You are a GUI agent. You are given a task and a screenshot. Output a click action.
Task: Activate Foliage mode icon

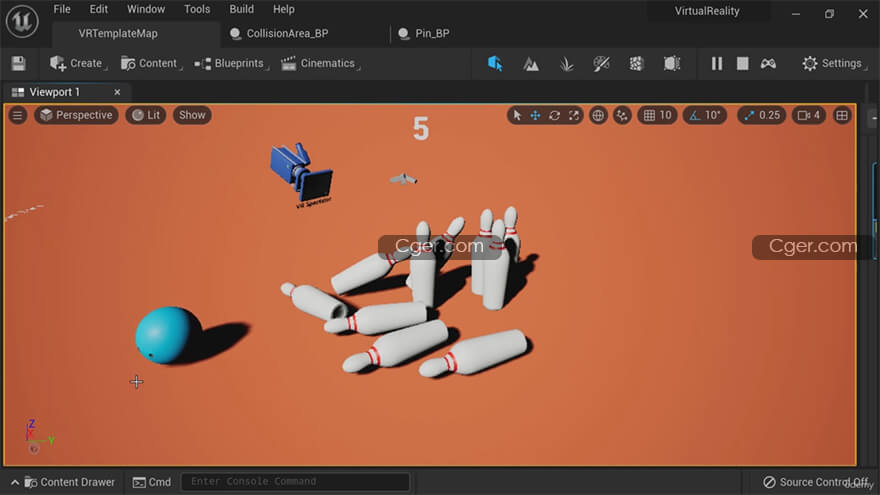[566, 63]
